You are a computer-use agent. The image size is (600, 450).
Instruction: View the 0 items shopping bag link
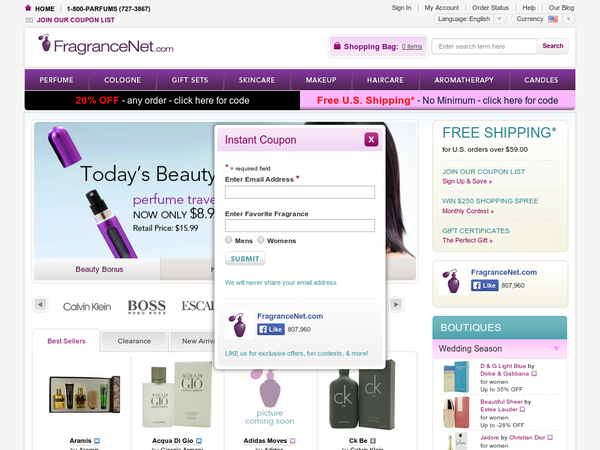point(412,46)
